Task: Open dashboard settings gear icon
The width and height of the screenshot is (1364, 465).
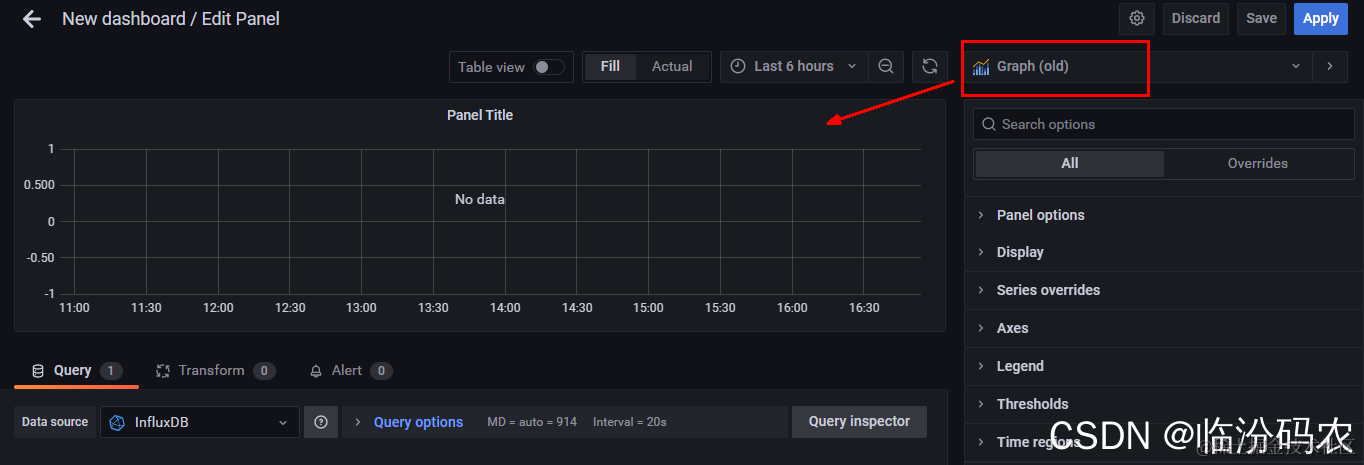Action: (x=1137, y=18)
